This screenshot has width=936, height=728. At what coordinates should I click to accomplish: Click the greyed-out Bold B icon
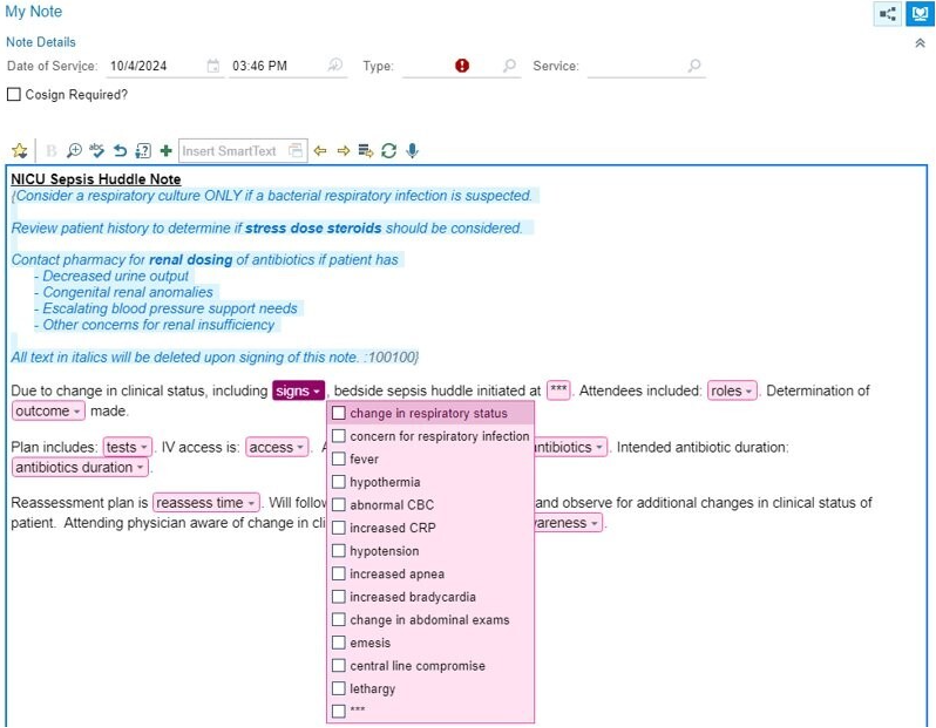click(x=51, y=151)
